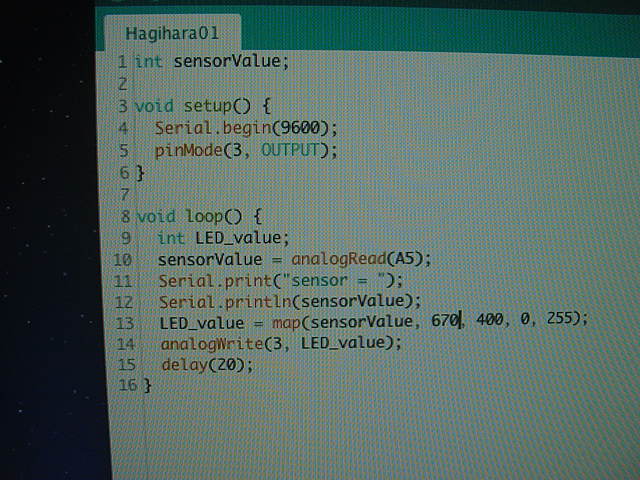Click the value 255 in the map call
This screenshot has height=480, width=640.
coord(560,318)
